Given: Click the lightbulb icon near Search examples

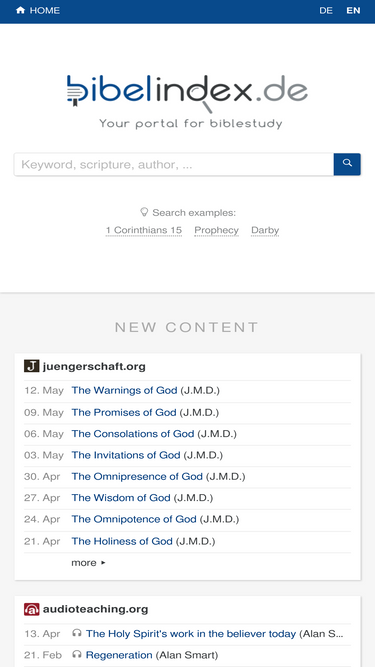Looking at the screenshot, I should [144, 212].
